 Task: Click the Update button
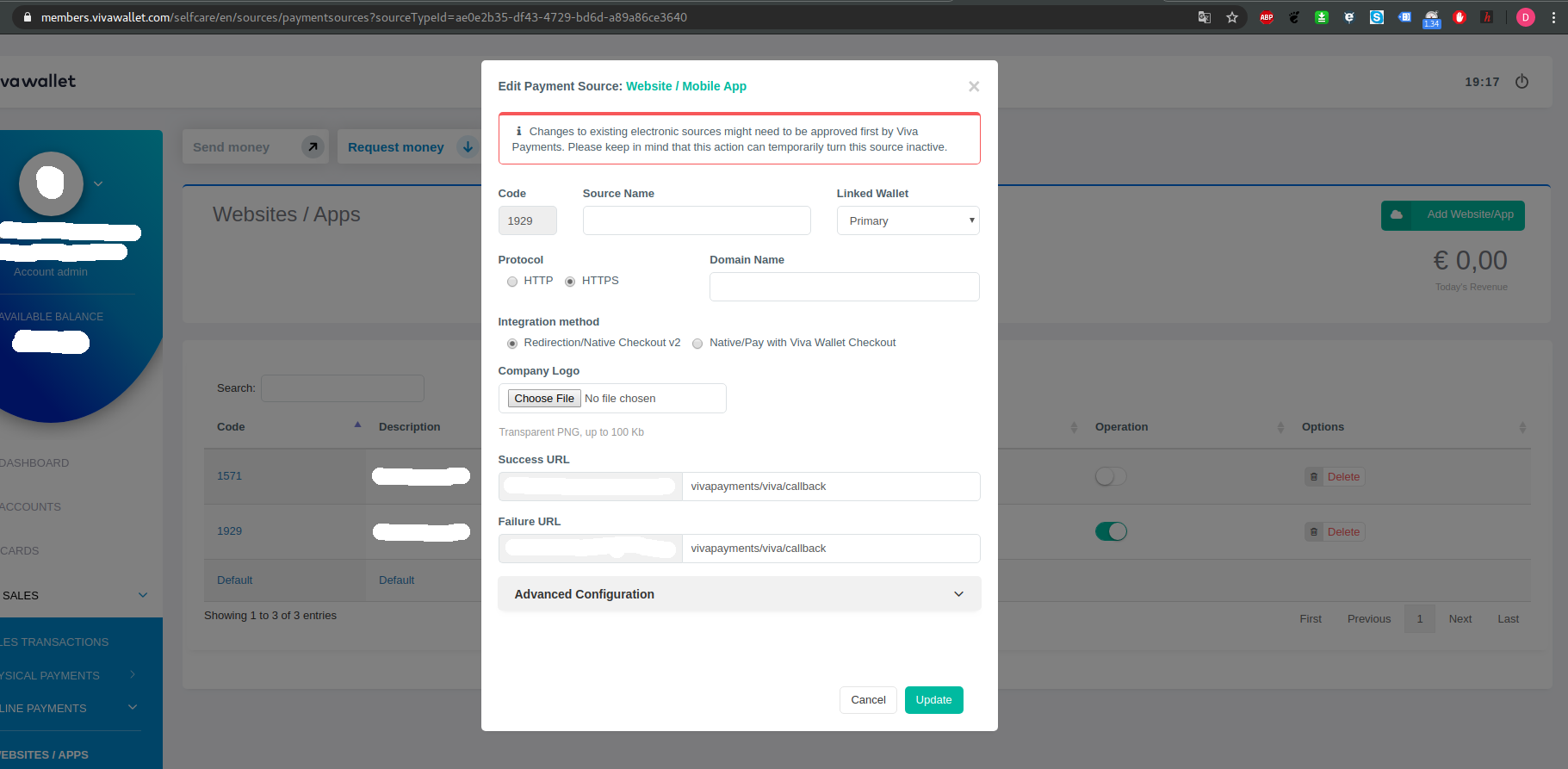(x=933, y=700)
